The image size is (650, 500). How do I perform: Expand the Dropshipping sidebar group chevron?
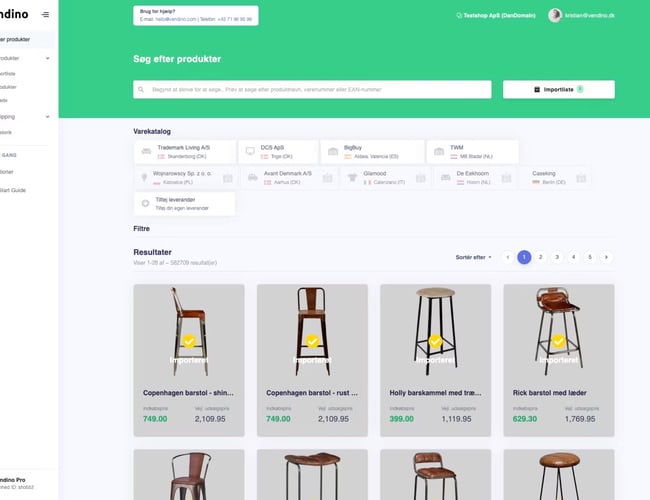point(48,117)
